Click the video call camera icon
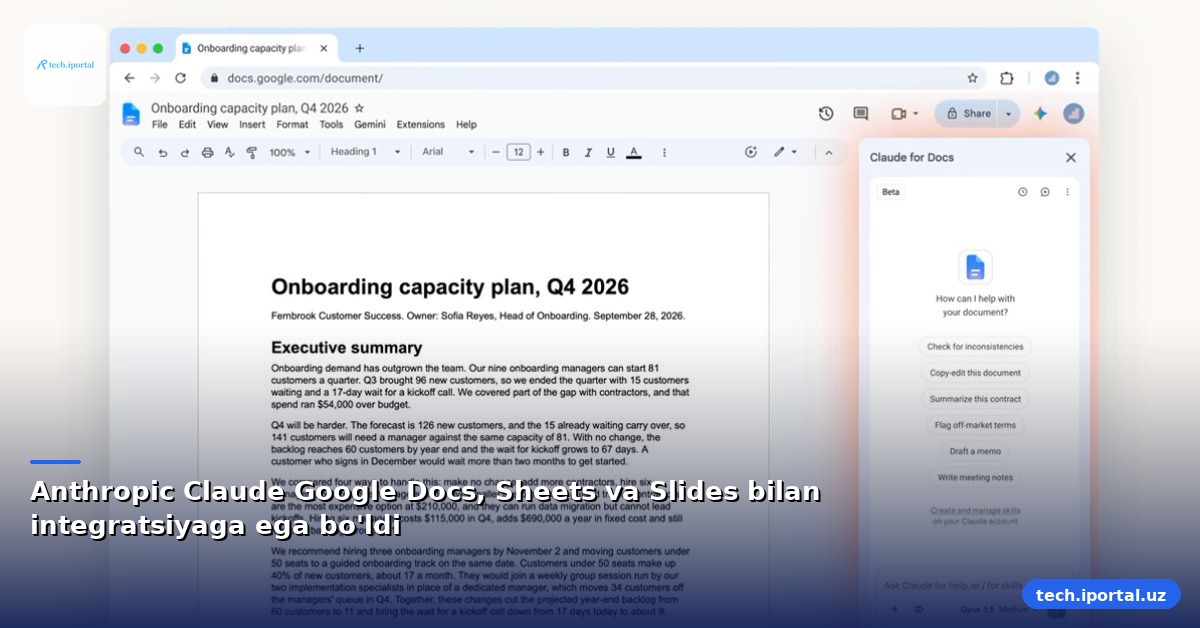Viewport: 1200px width, 628px height. (x=898, y=114)
